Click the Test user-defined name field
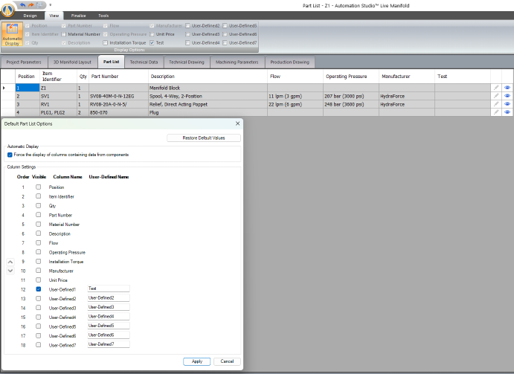This screenshot has height=374, width=514. pyautogui.click(x=109, y=289)
